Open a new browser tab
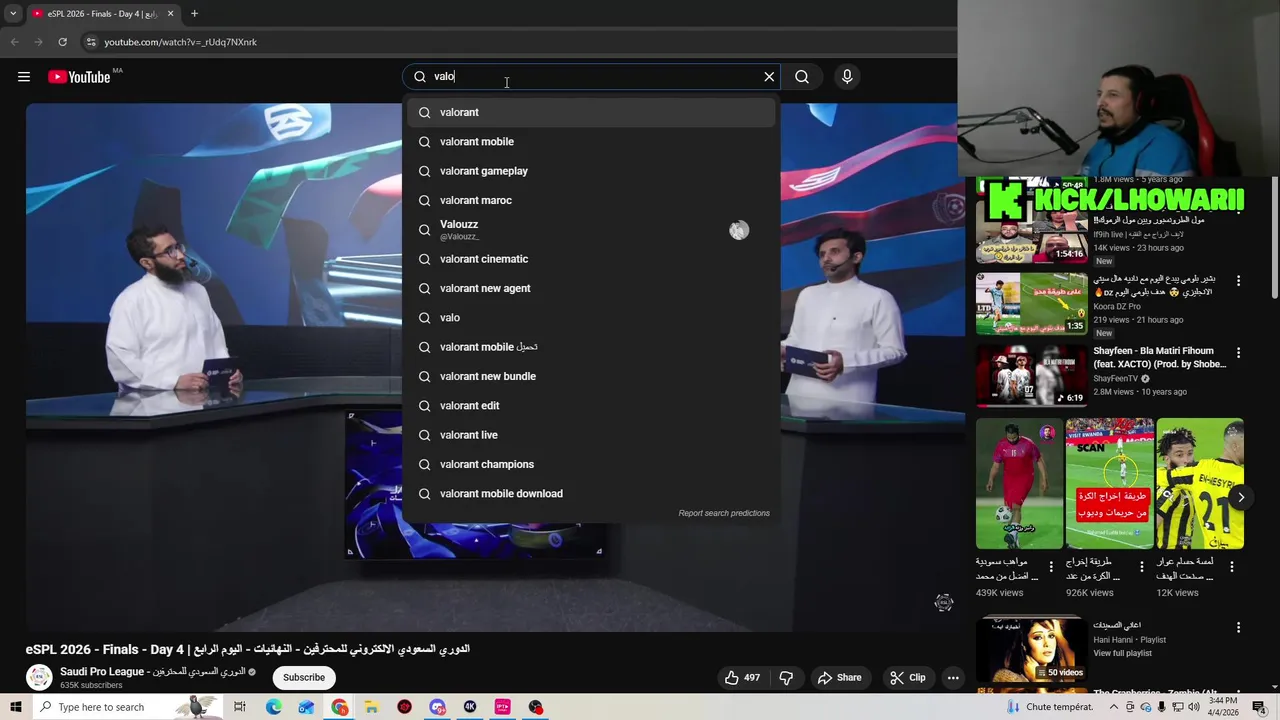The height and width of the screenshot is (720, 1280). click(194, 14)
